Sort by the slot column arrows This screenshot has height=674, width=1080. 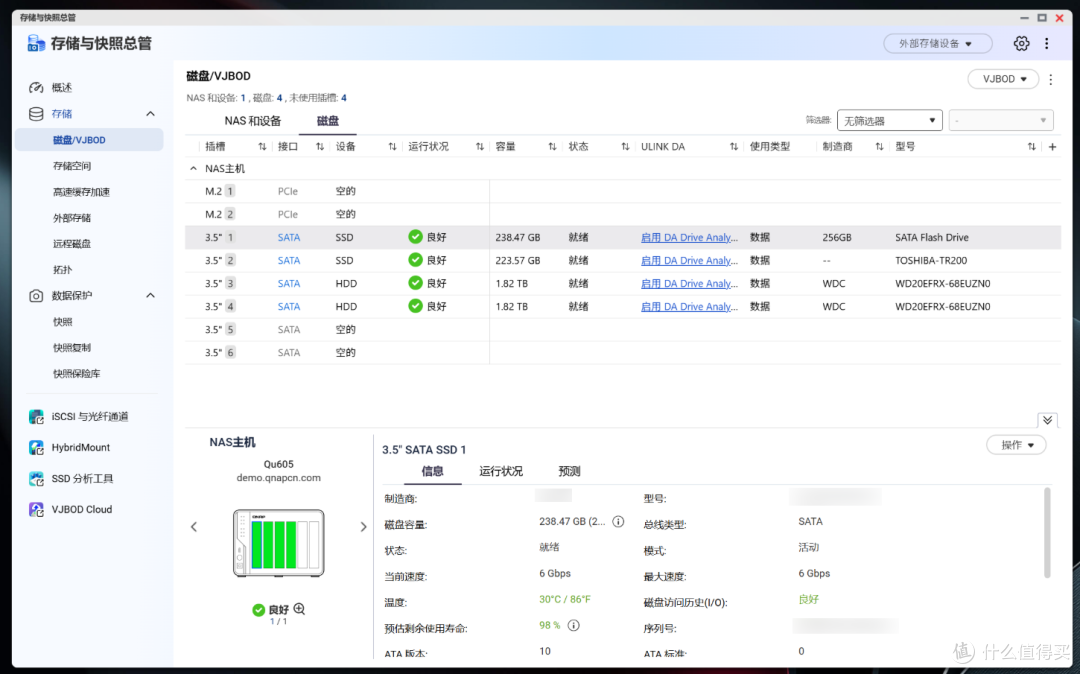coord(262,147)
